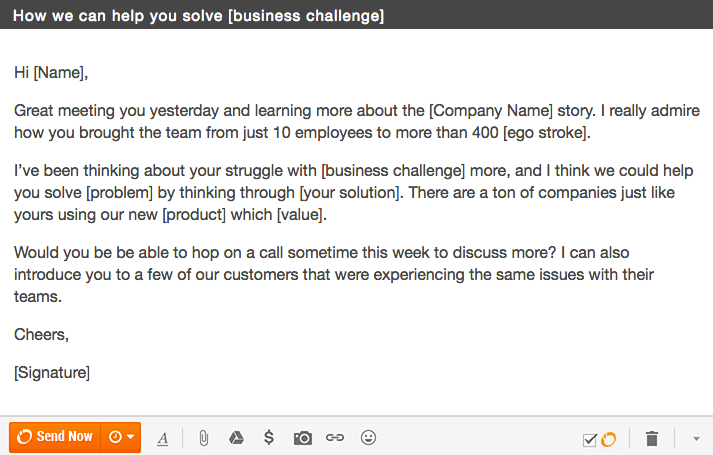713x455 pixels.
Task: Insert file from Google Drive
Action: coord(236,438)
